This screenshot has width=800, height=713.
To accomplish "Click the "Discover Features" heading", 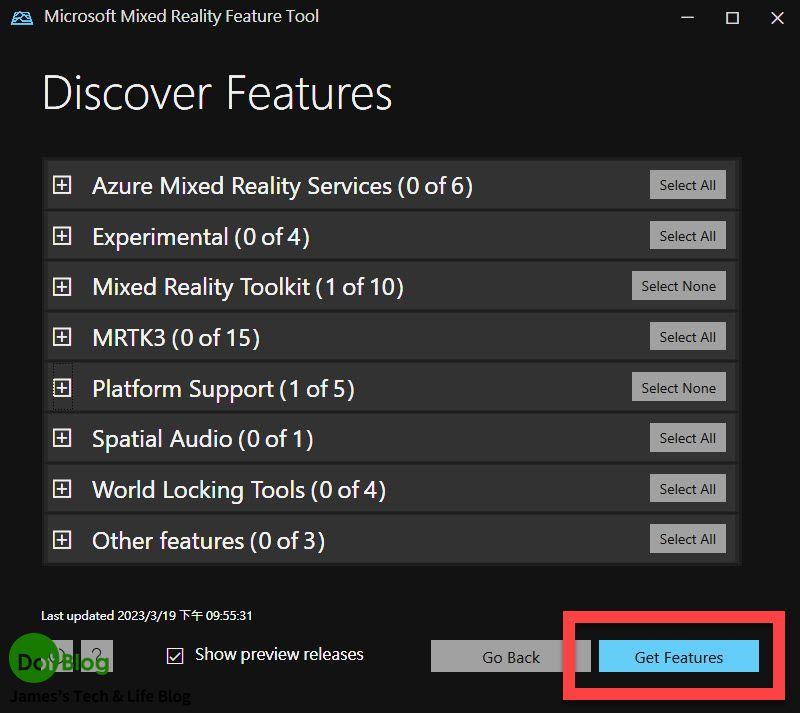I will (217, 93).
